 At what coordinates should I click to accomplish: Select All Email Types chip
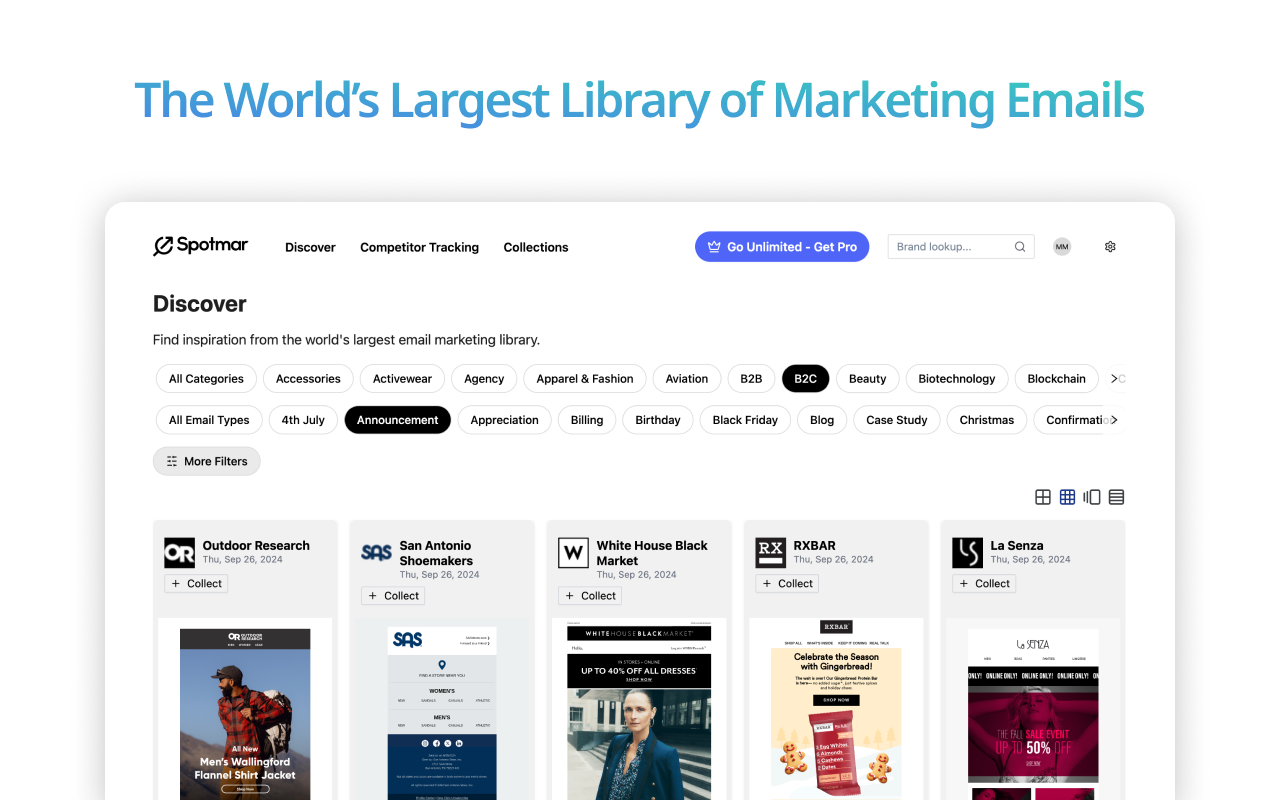point(209,420)
